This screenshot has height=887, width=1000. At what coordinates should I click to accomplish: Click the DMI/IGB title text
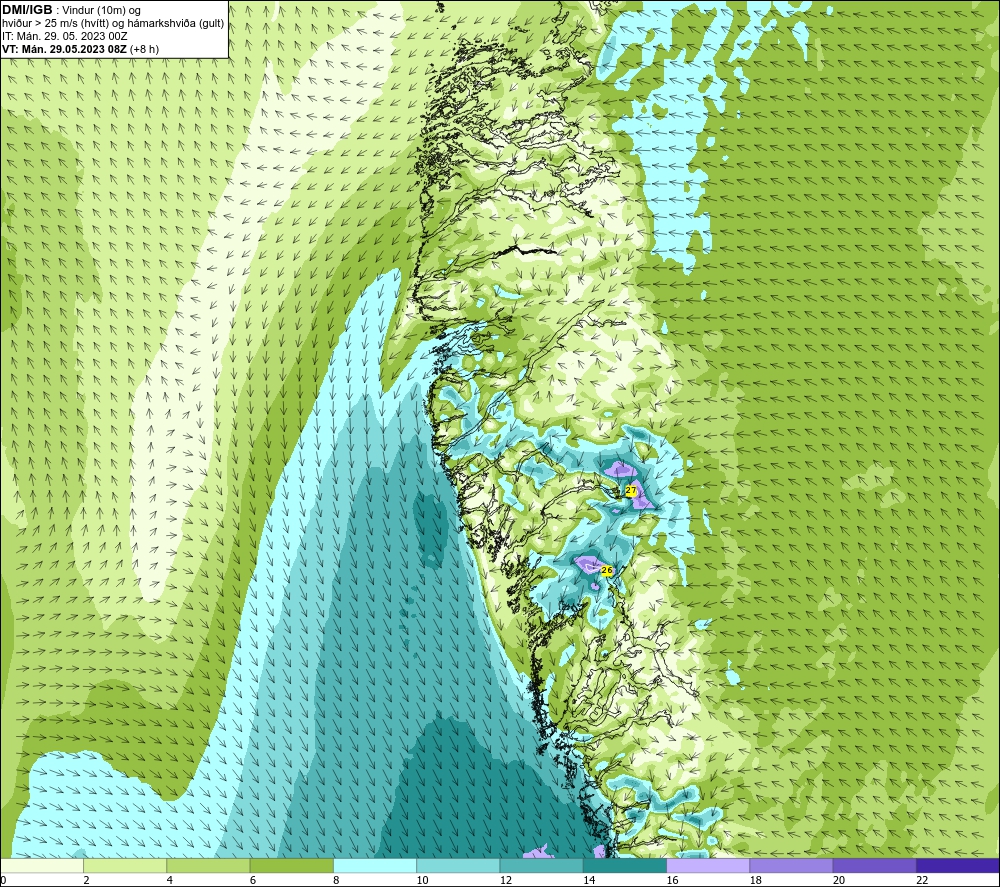click(x=27, y=10)
